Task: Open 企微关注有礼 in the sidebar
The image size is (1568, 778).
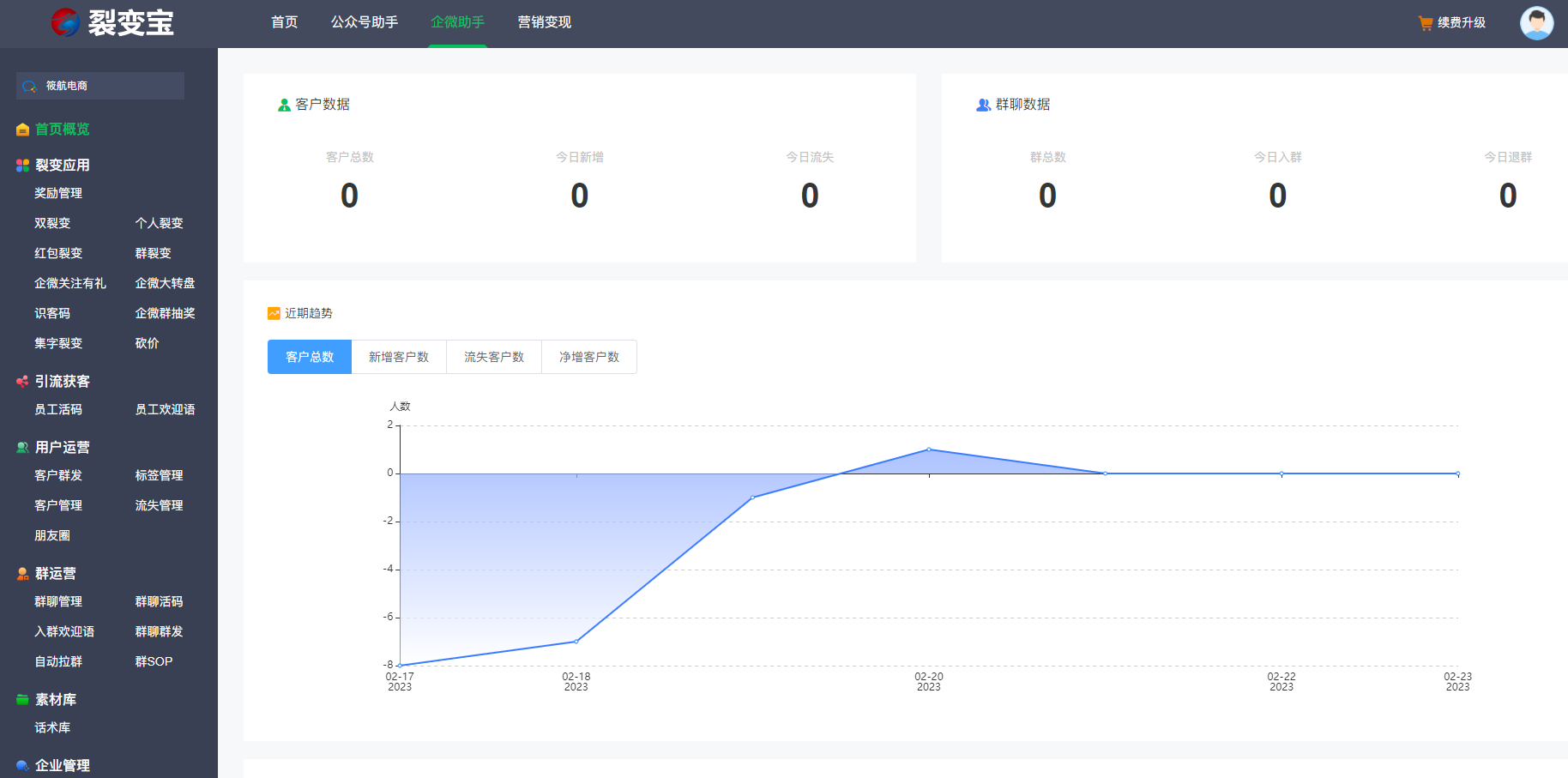Action: (70, 284)
